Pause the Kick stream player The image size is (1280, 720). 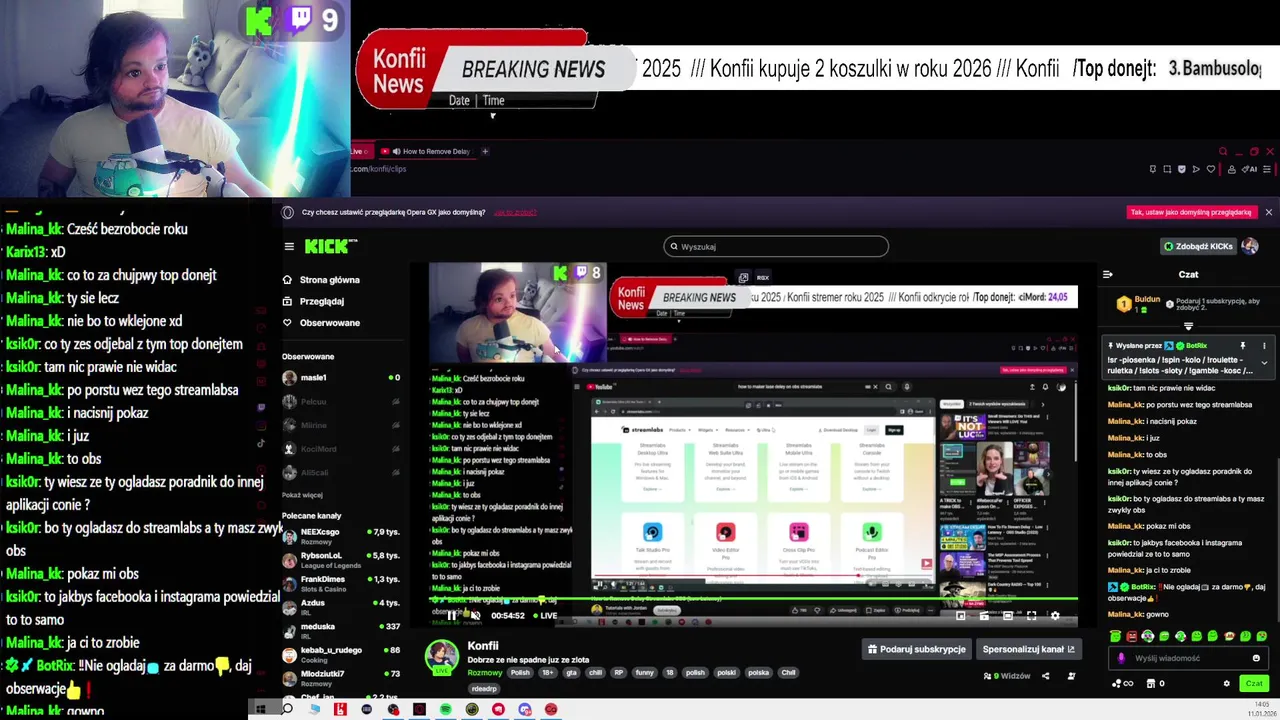click(453, 615)
